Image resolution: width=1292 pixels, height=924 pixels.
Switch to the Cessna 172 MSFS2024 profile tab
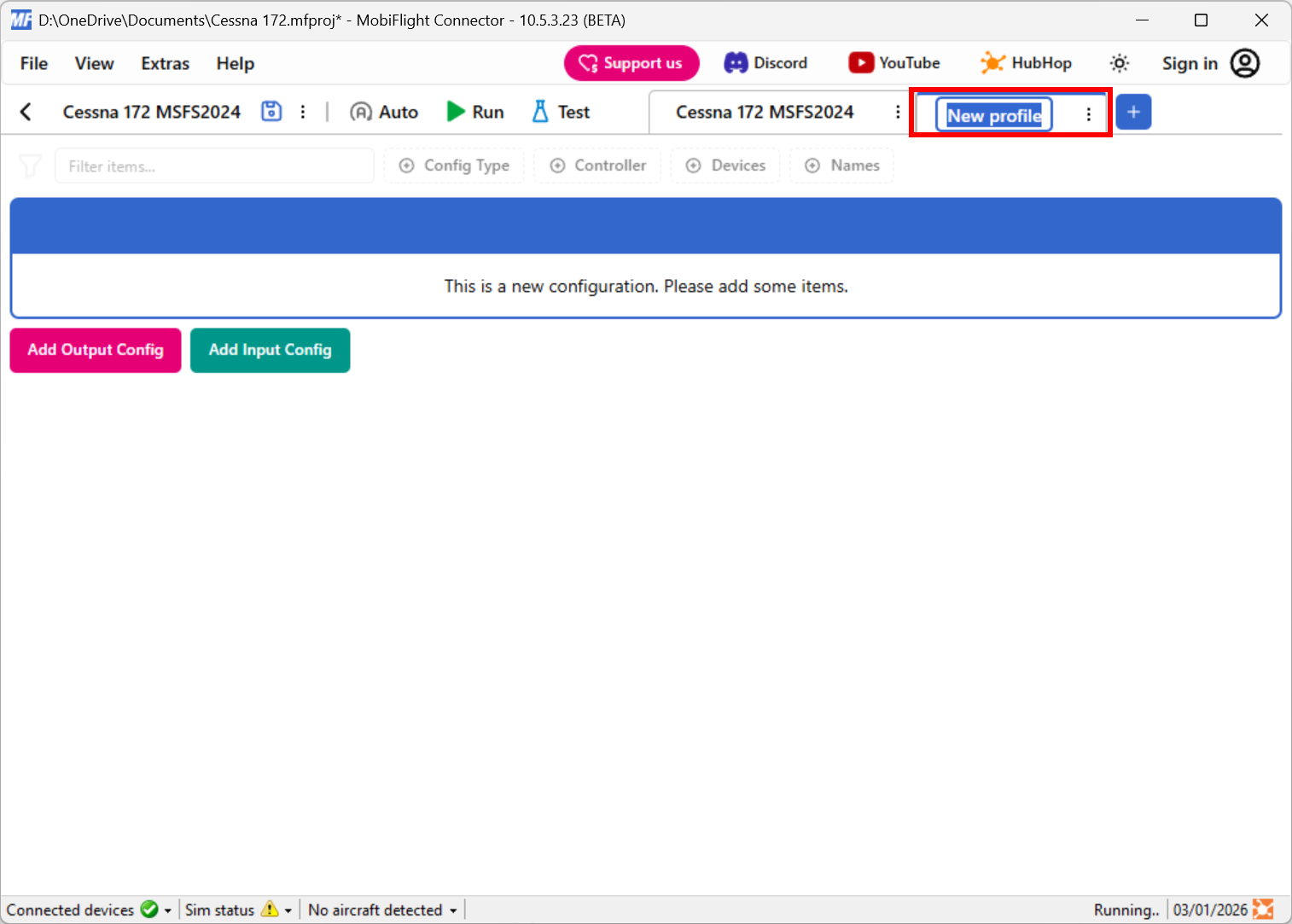[x=764, y=111]
